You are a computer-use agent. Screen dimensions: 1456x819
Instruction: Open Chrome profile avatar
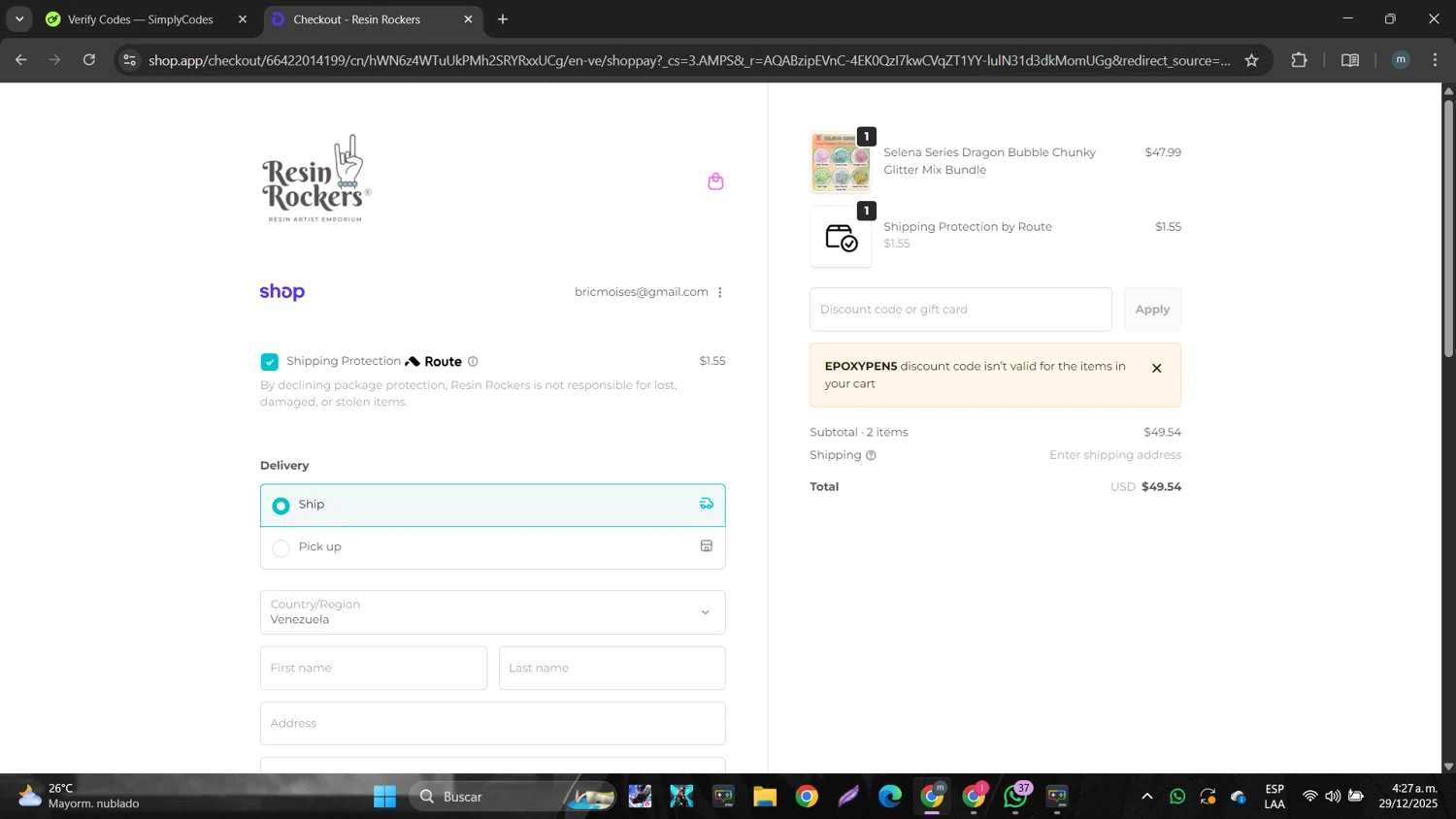1401,60
